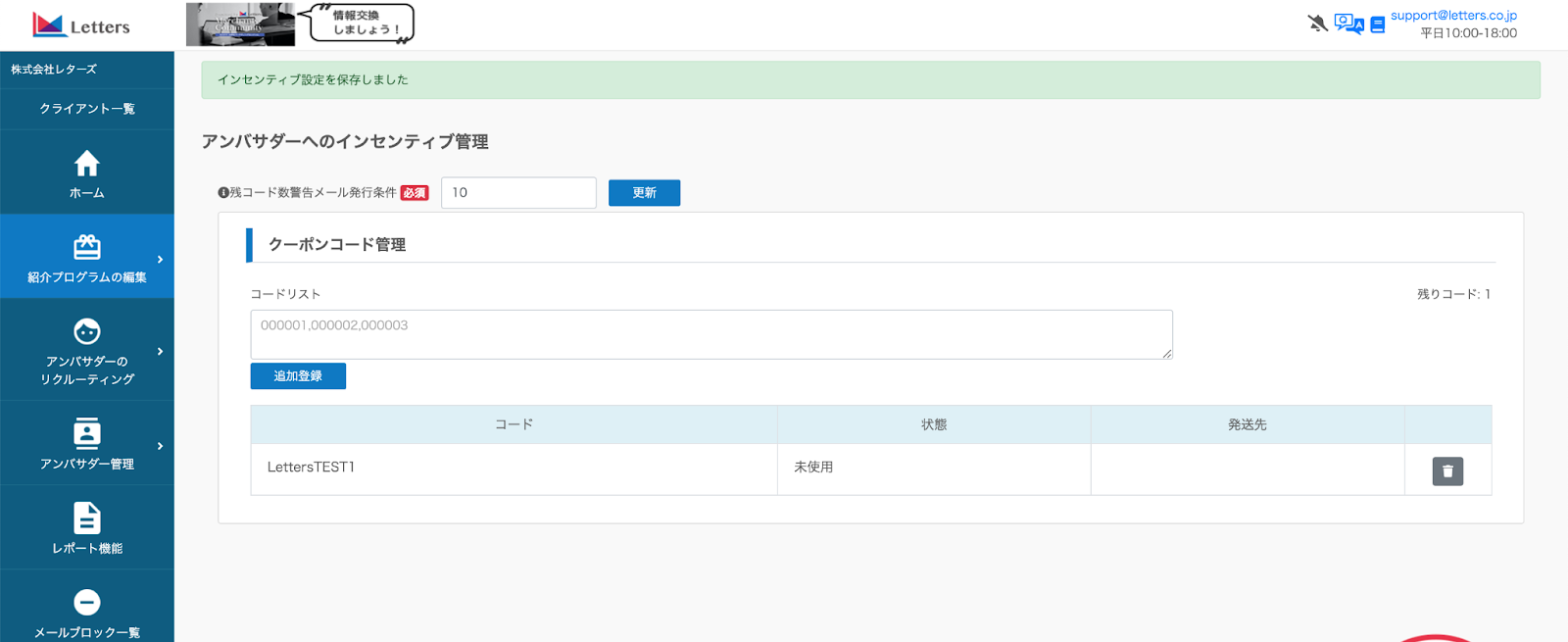The height and width of the screenshot is (642, 1568).
Task: Delete LettersTEST1 with the trash icon
Action: click(1447, 471)
